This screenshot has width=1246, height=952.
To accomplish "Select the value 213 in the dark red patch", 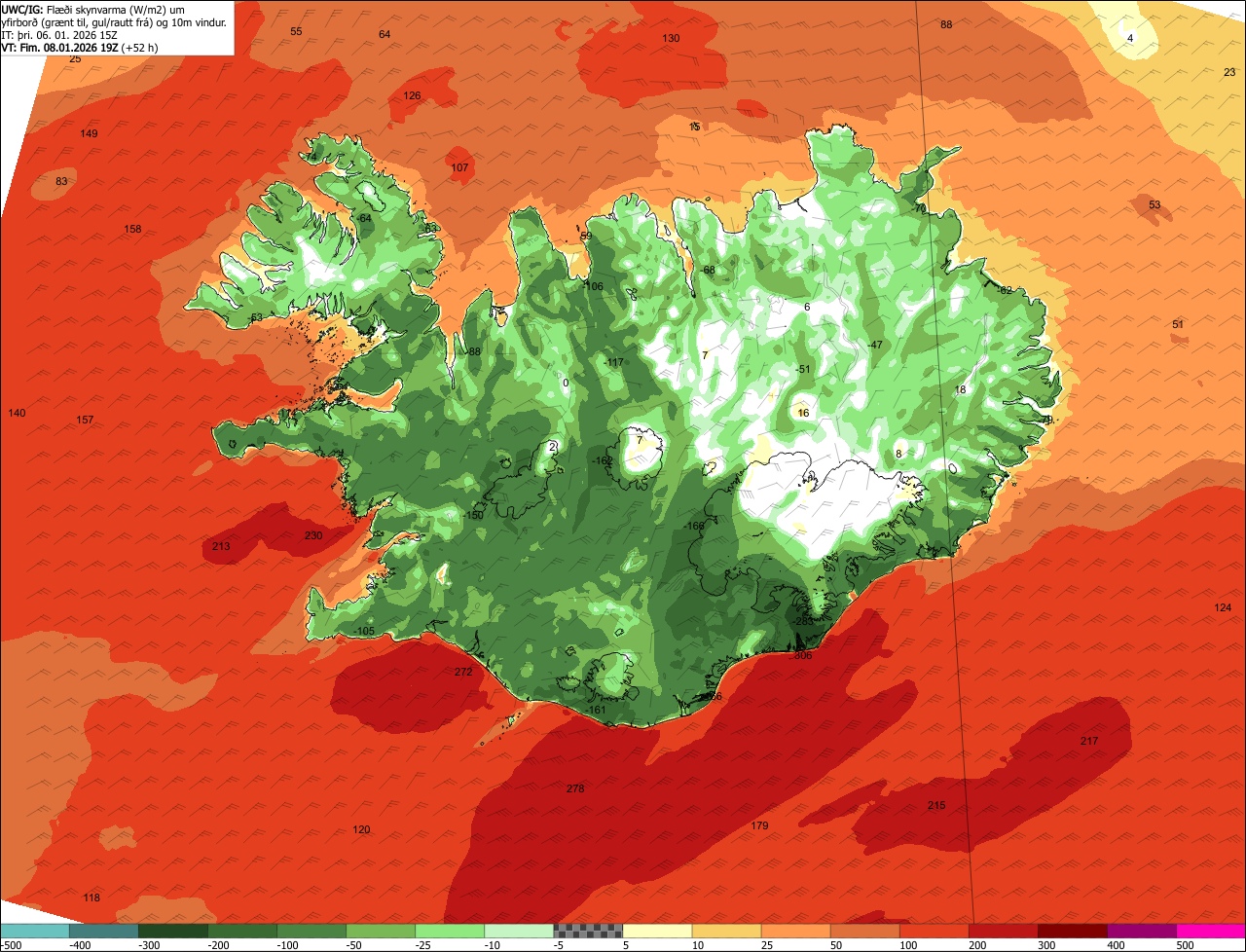I will point(221,546).
